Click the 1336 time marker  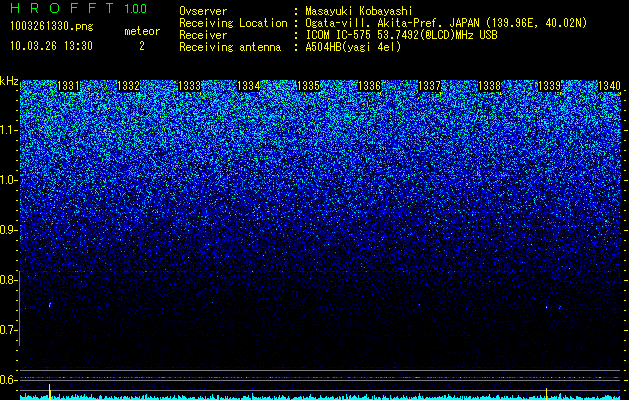pyautogui.click(x=369, y=86)
